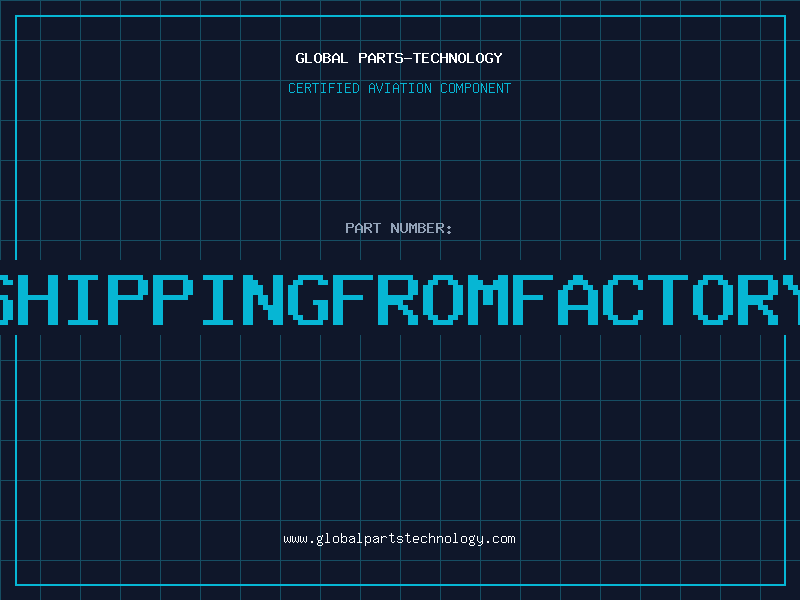Click the word PART in the label

click(363, 228)
